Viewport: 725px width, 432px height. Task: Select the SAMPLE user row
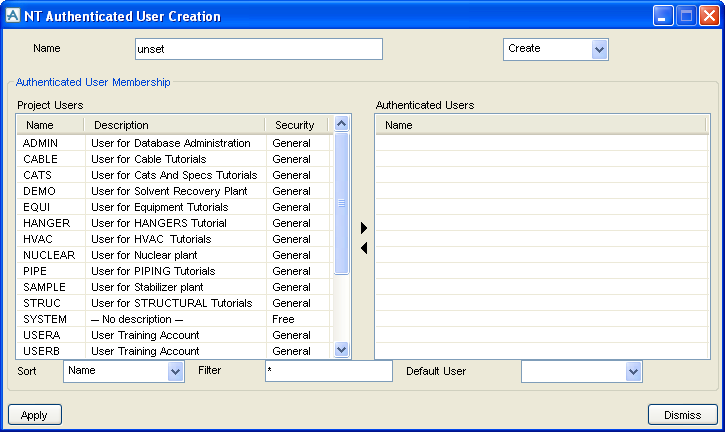point(175,287)
